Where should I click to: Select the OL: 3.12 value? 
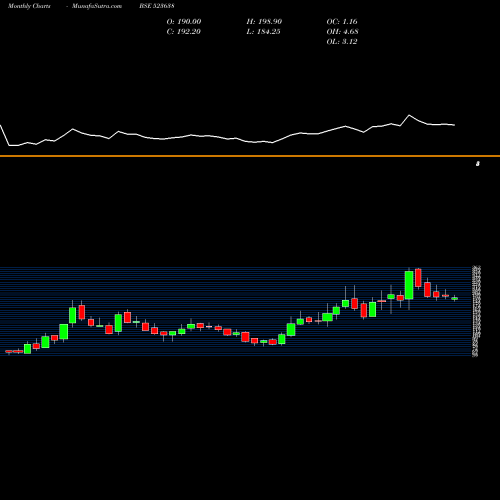[x=342, y=42]
